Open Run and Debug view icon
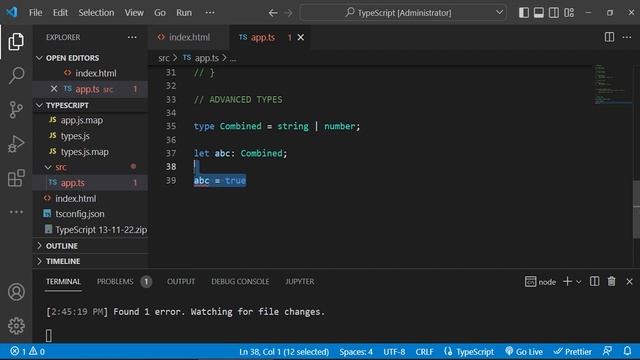The height and width of the screenshot is (360, 640). pos(16,144)
